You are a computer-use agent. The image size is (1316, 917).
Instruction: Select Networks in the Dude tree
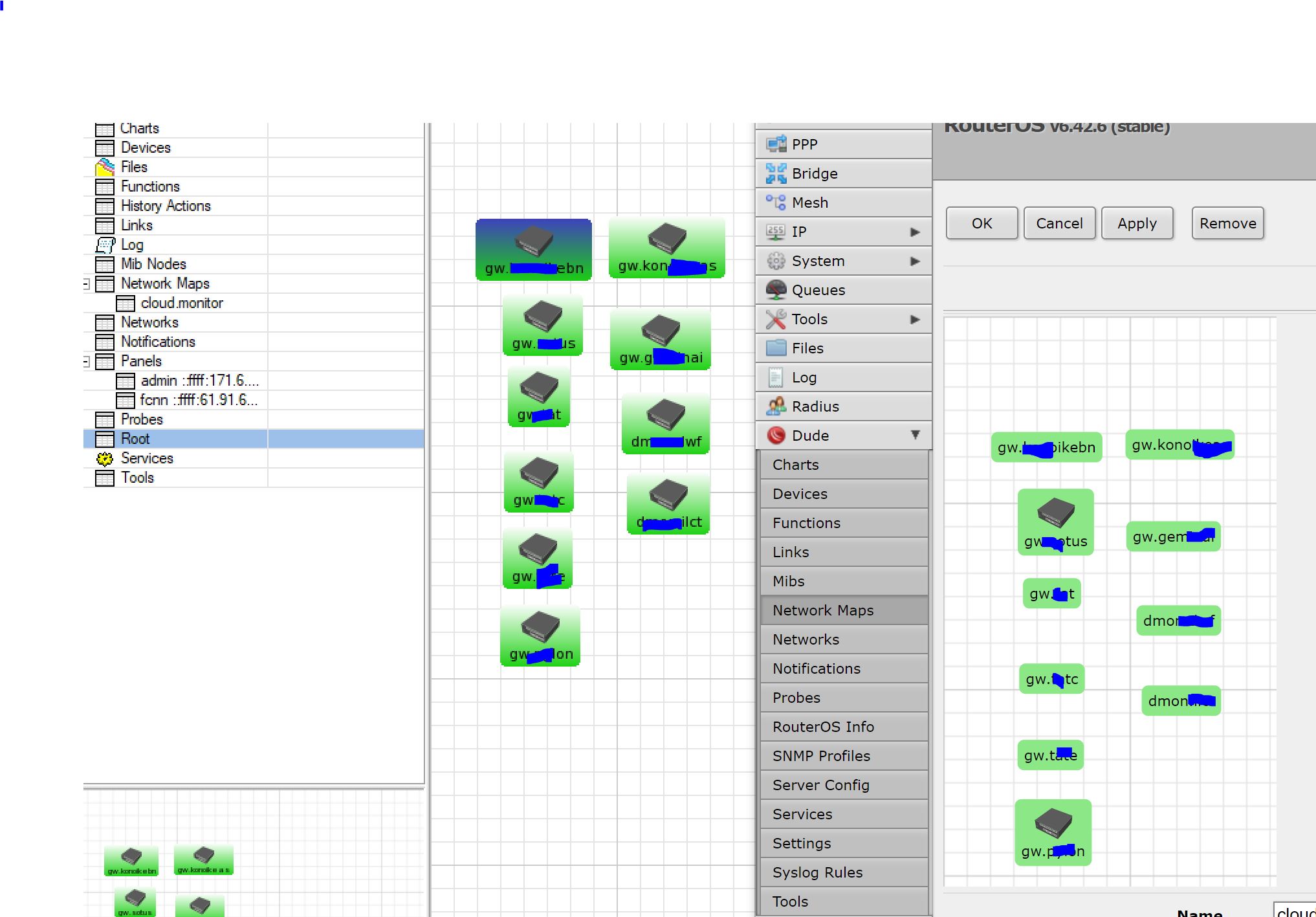[x=149, y=322]
